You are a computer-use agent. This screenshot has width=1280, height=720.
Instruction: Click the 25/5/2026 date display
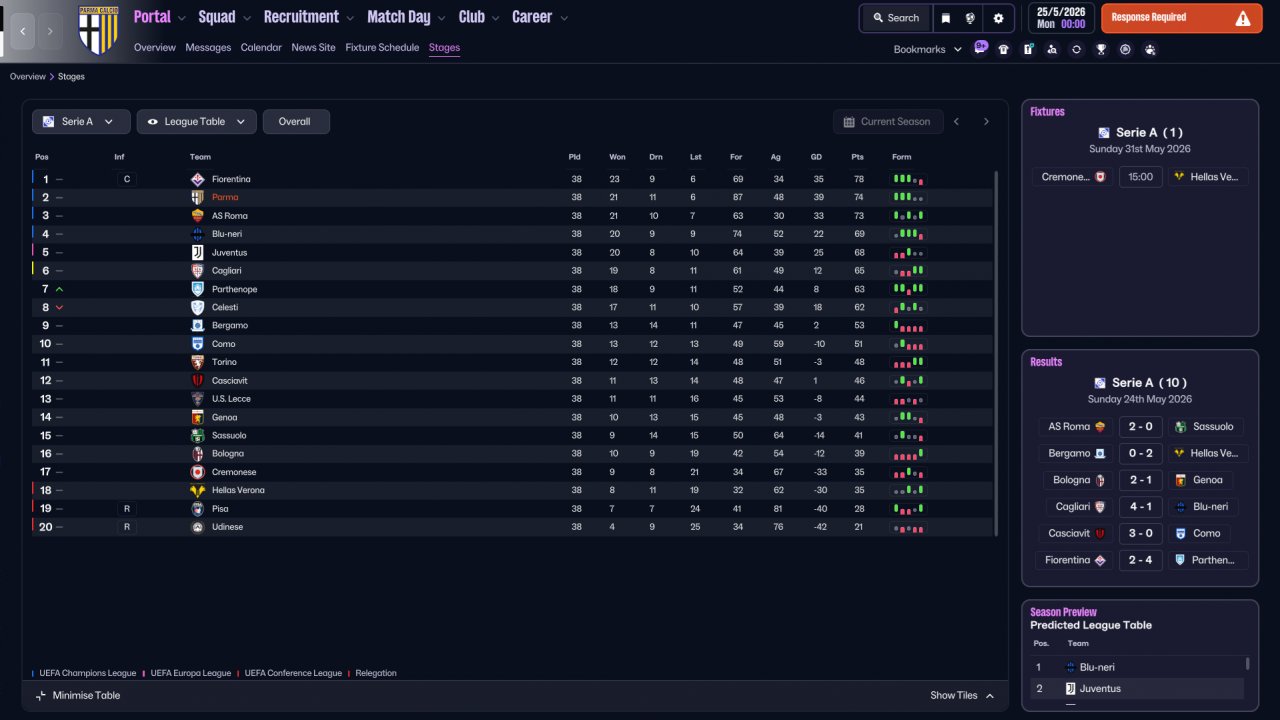(1060, 18)
